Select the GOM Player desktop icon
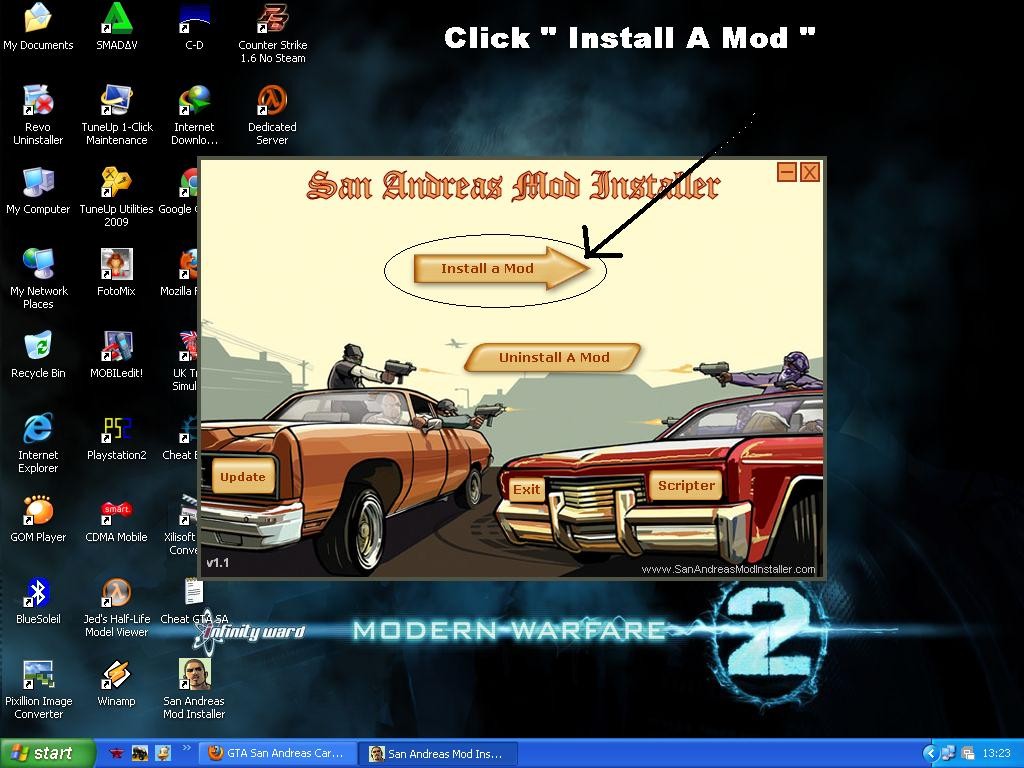The width and height of the screenshot is (1024, 768). (38, 519)
